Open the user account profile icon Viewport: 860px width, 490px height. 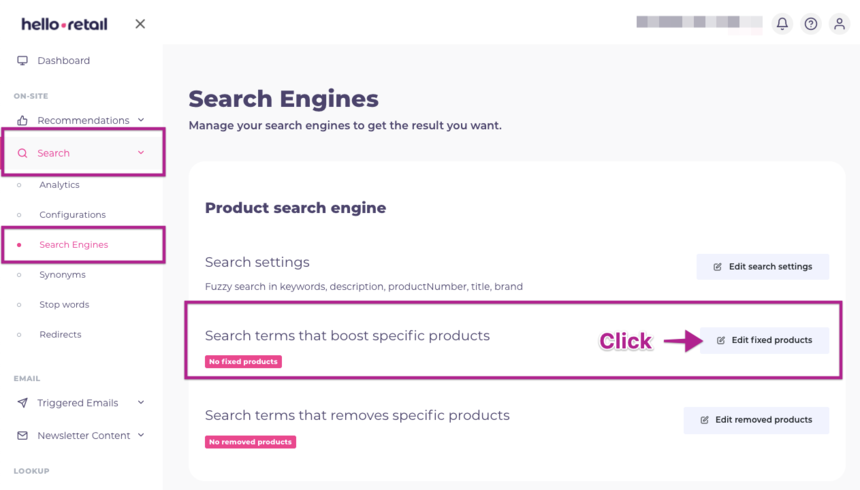click(x=840, y=24)
